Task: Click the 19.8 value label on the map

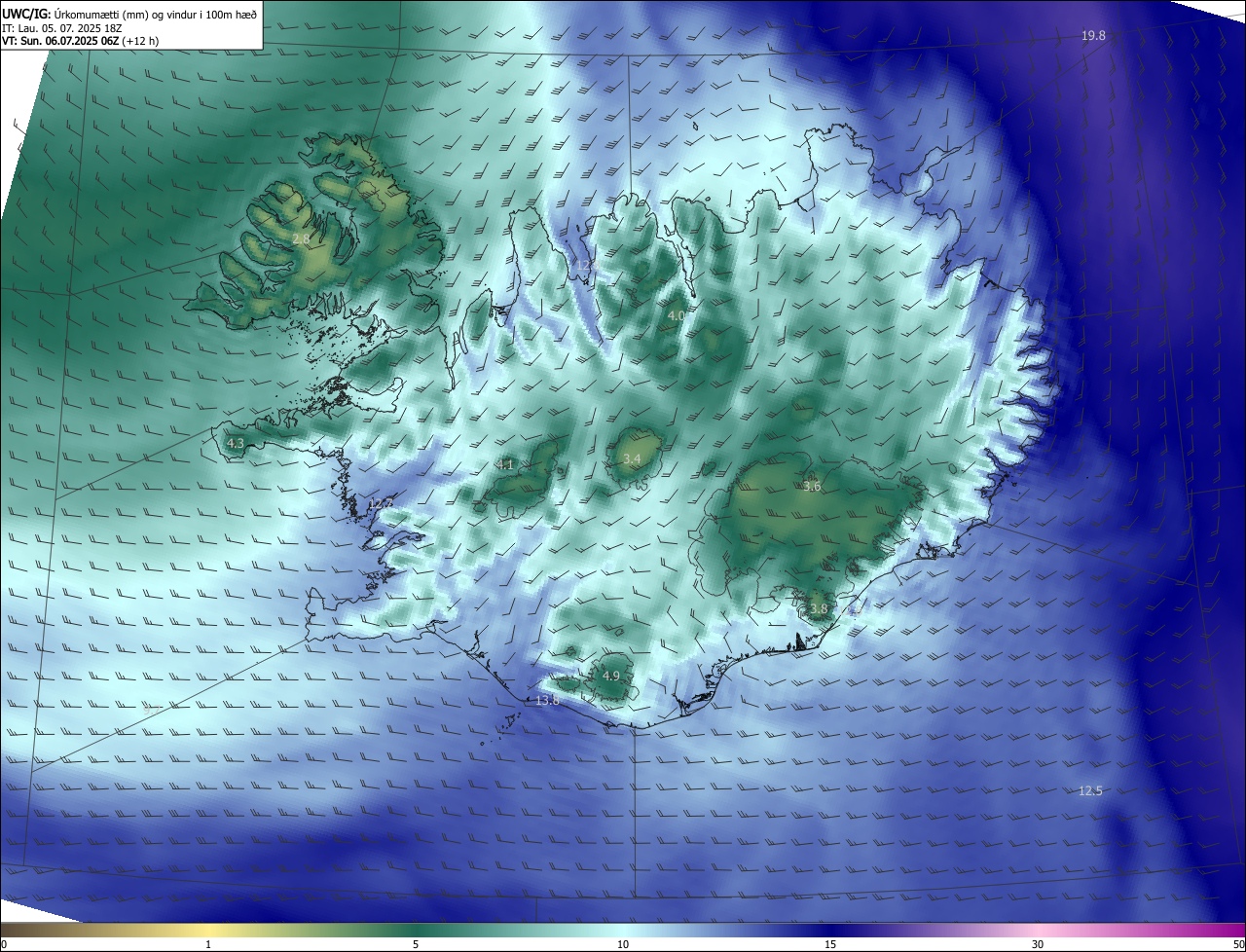Action: [1093, 36]
